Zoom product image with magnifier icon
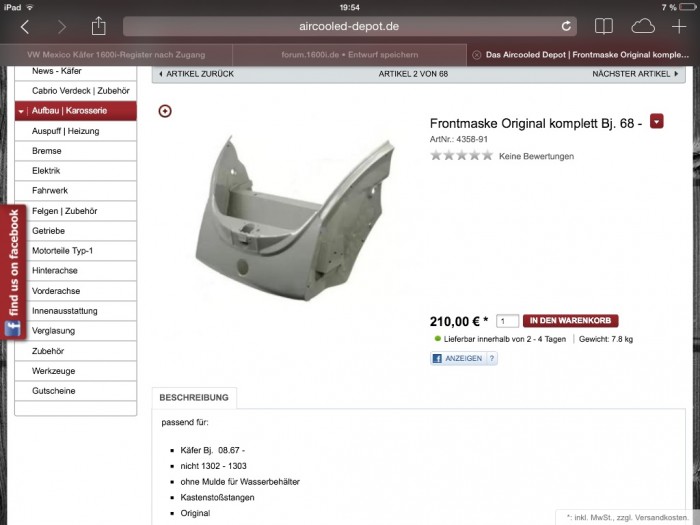Screen dimensions: 700x525 coord(165,111)
